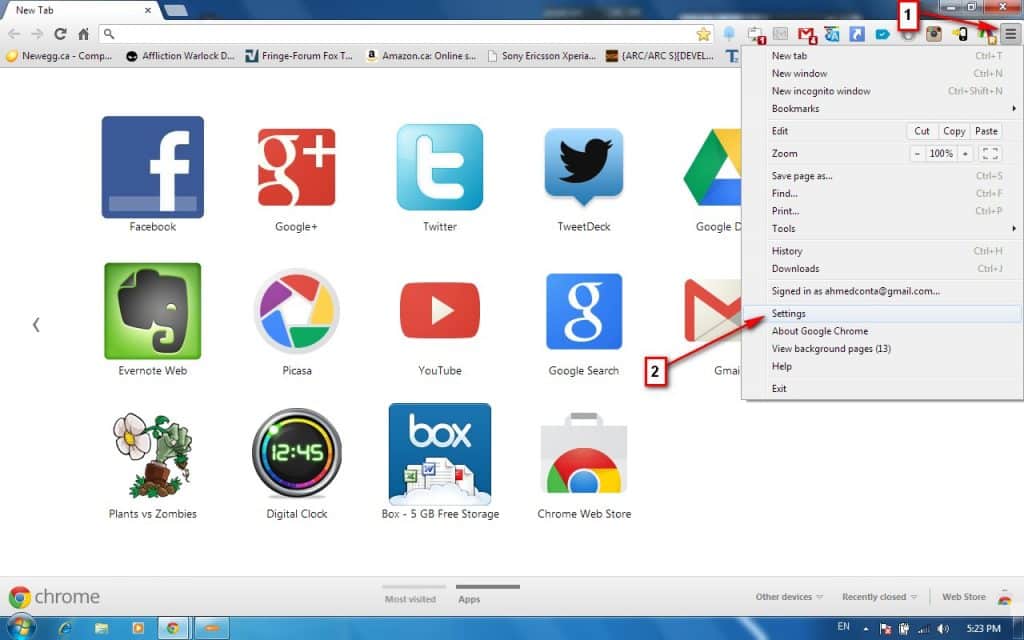The height and width of the screenshot is (640, 1024).
Task: Open the Gmail checker extension icon
Action: coord(806,34)
